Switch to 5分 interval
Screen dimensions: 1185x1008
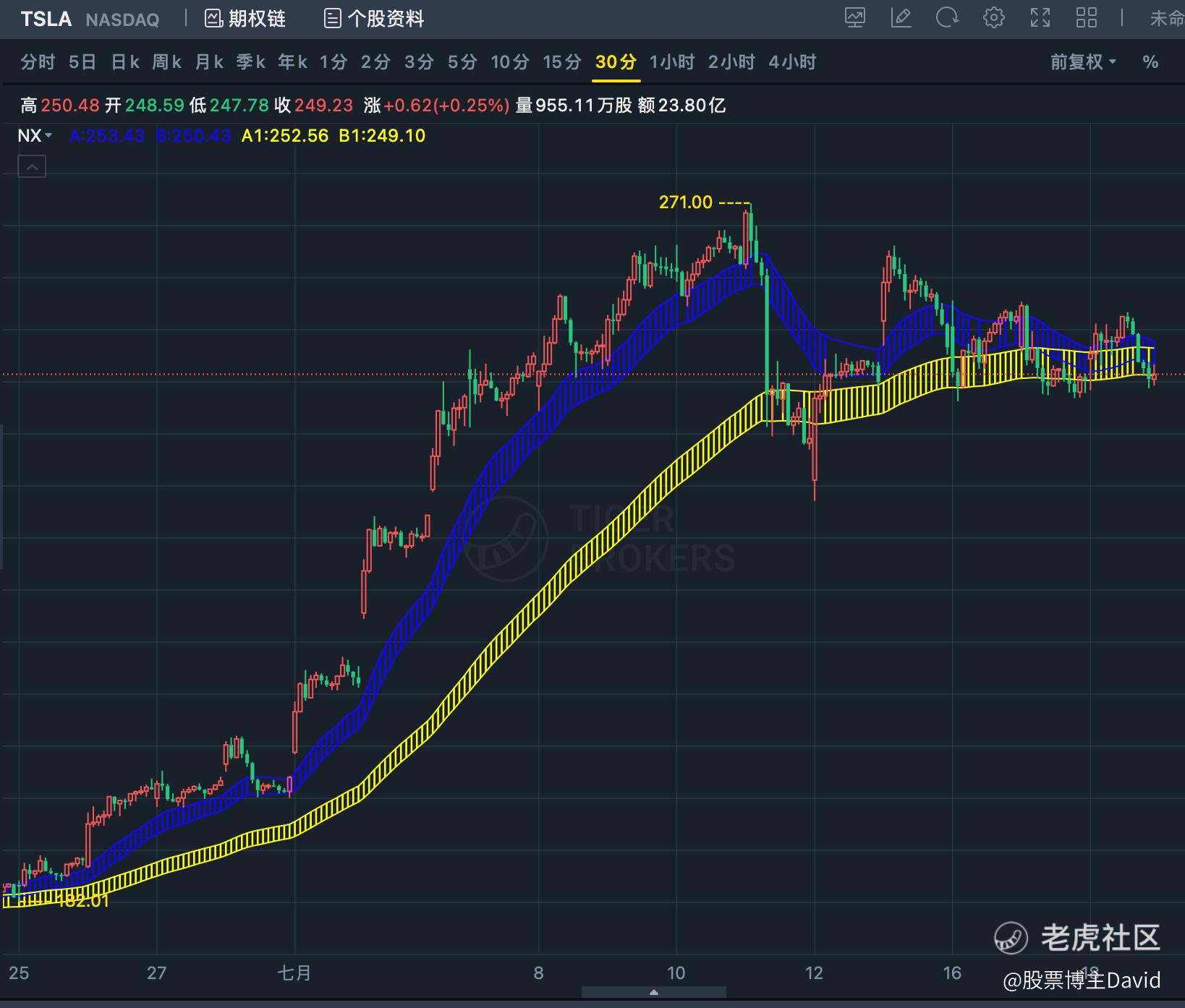click(x=462, y=62)
